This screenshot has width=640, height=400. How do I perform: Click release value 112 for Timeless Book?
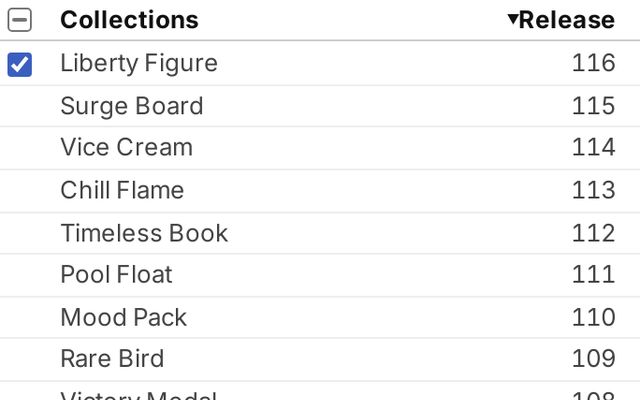tap(593, 233)
